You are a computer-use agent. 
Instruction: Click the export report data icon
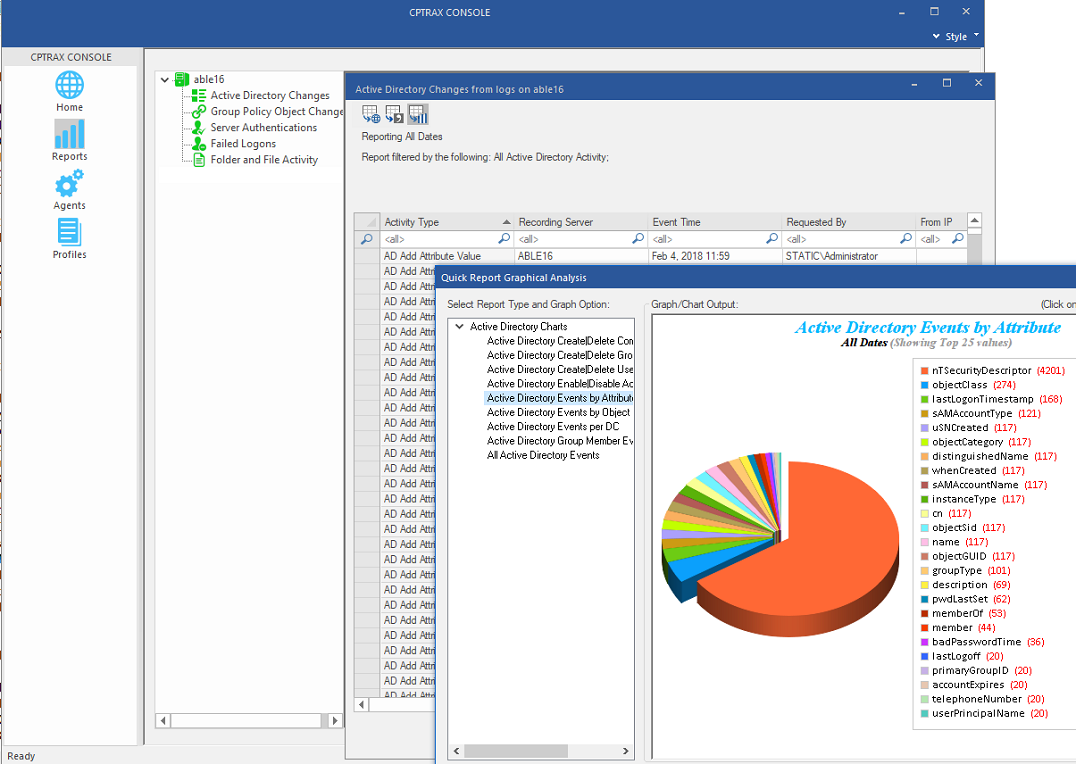(393, 114)
